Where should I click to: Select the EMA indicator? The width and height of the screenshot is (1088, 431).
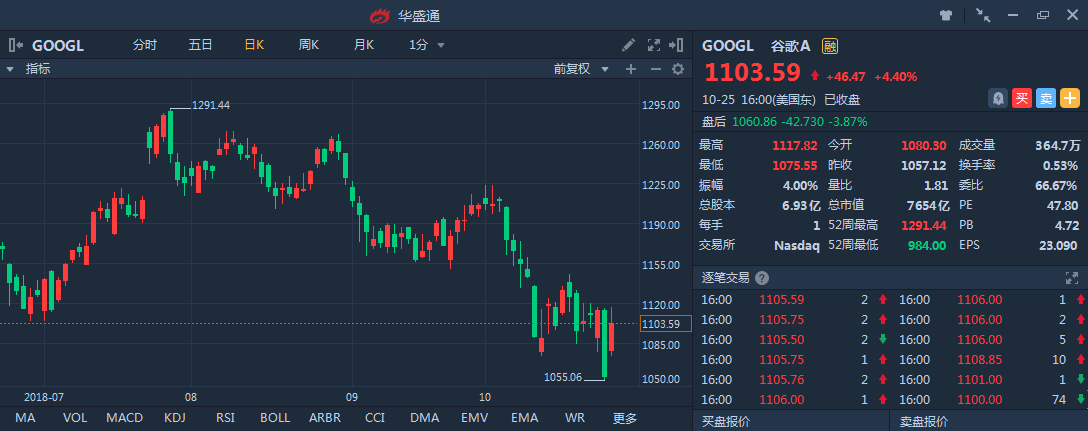(x=525, y=418)
